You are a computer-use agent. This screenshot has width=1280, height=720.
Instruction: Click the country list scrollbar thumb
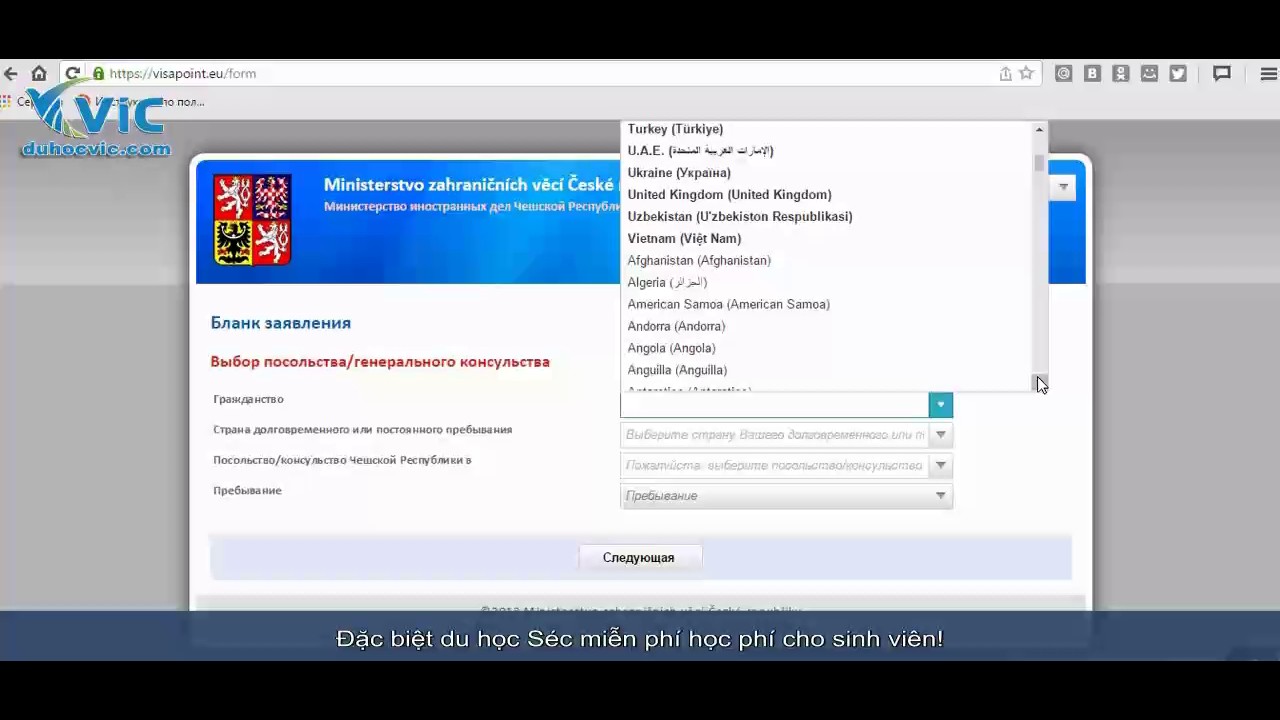pyautogui.click(x=1039, y=163)
